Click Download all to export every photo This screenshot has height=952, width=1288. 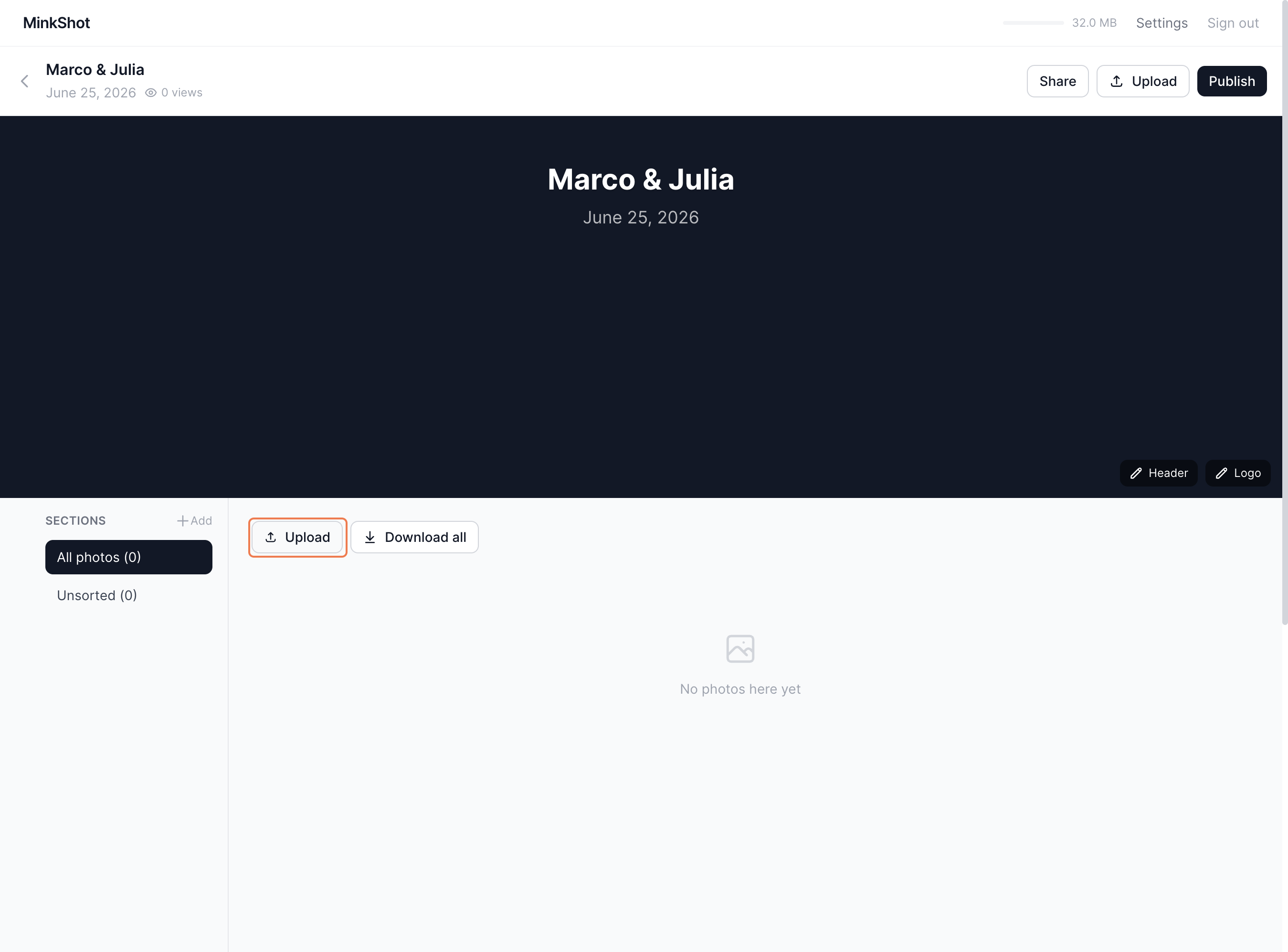[x=414, y=537]
